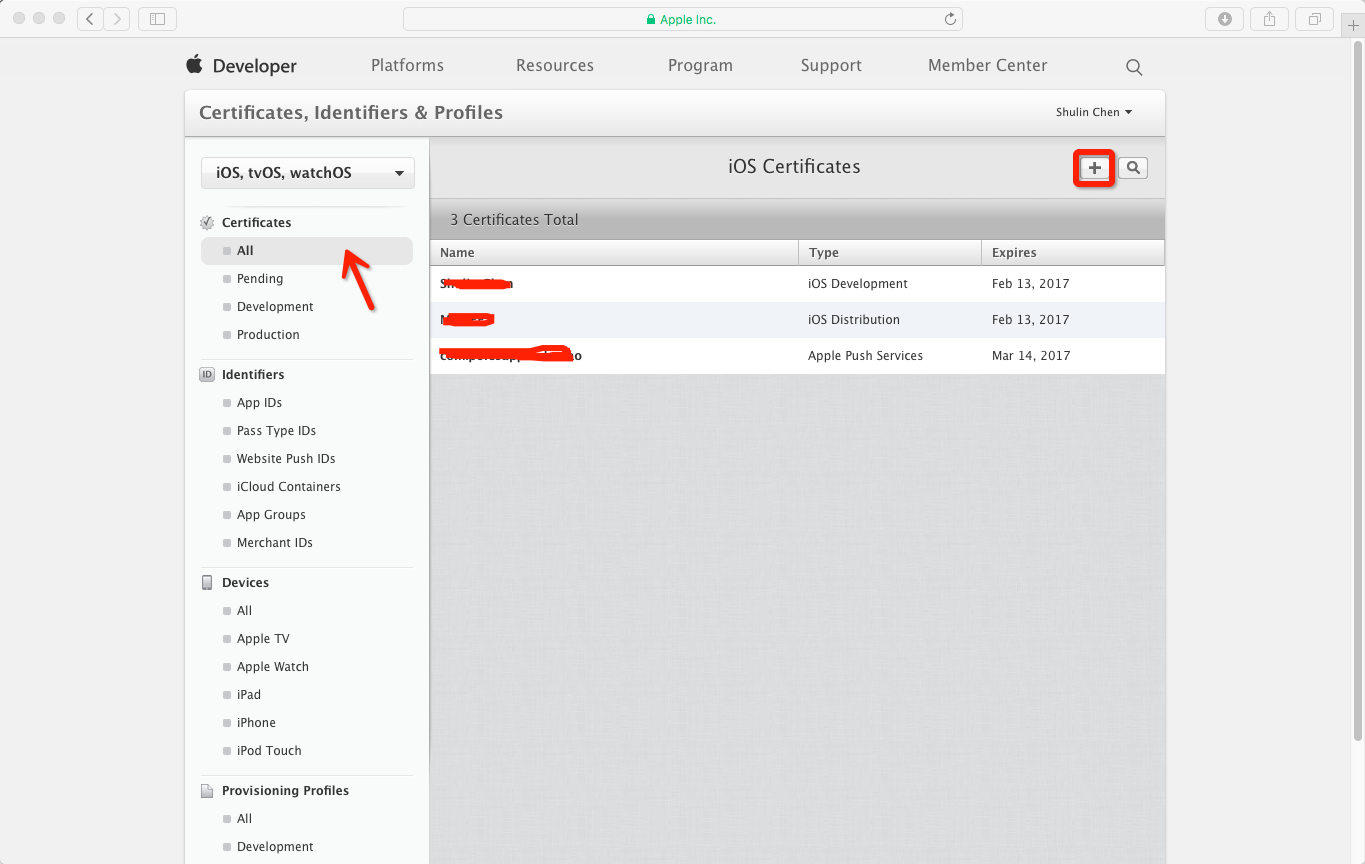1365x864 pixels.
Task: Open the Shulin Chen account dropdown
Action: pos(1094,112)
